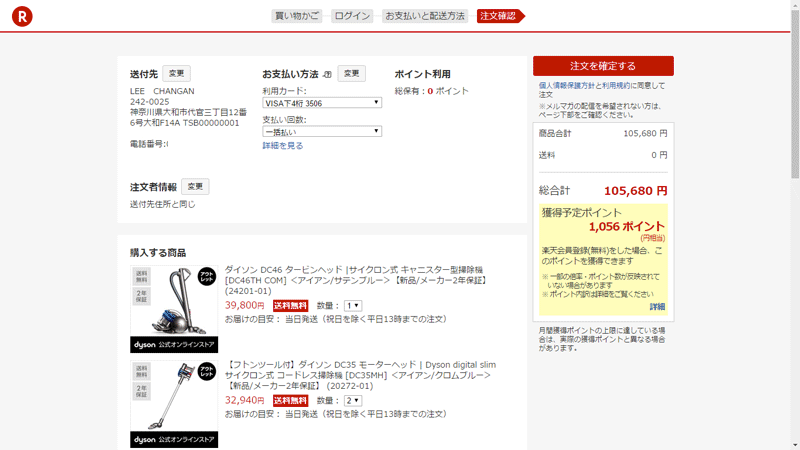Click the 総保有 0 ポイント text
Viewport: 800px width, 450px height.
click(431, 91)
